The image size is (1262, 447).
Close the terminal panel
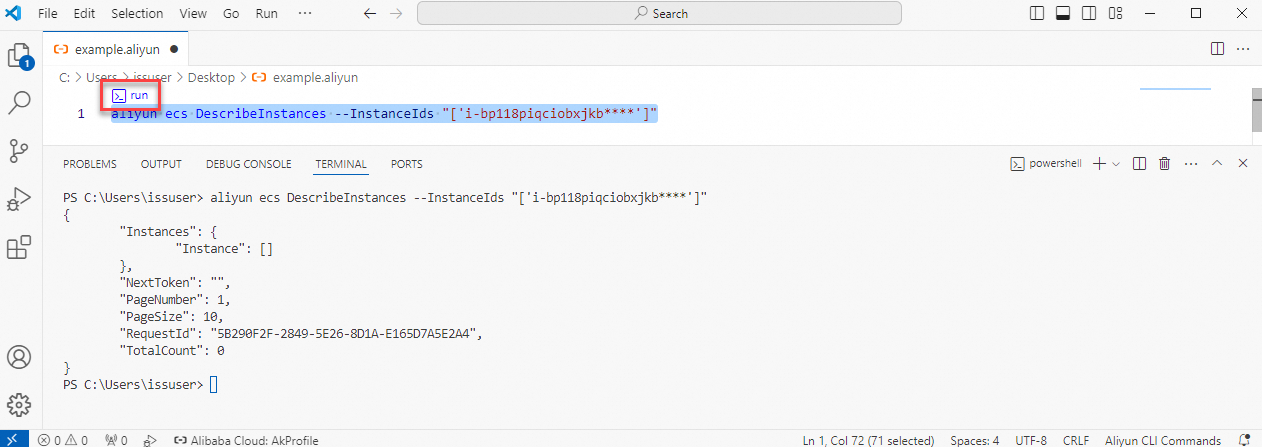tap(1243, 164)
